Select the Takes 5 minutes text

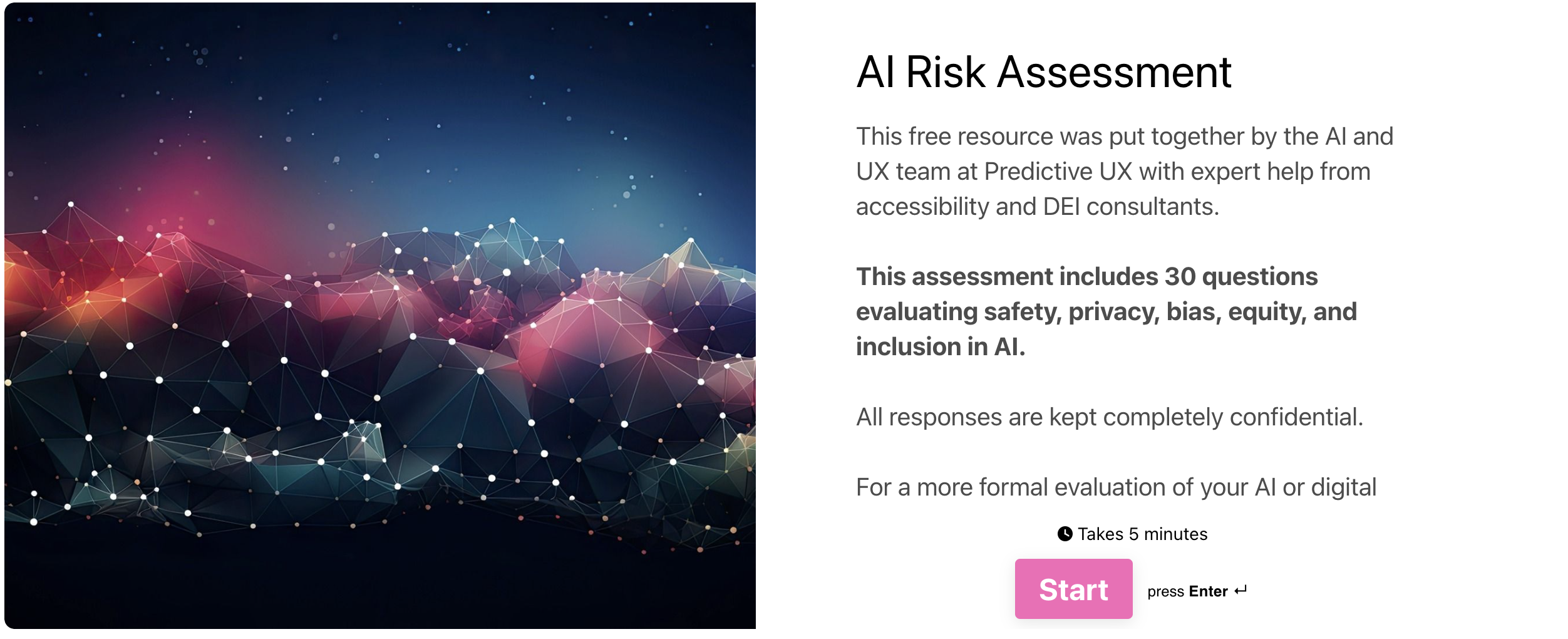tap(1142, 533)
